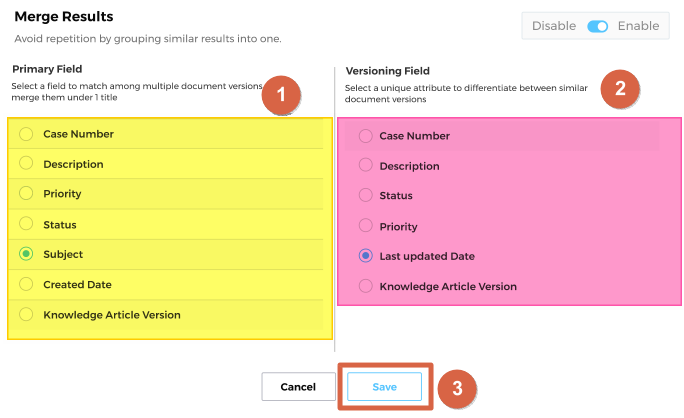Click the Cancel button
This screenshot has height=418, width=684.
(x=298, y=387)
